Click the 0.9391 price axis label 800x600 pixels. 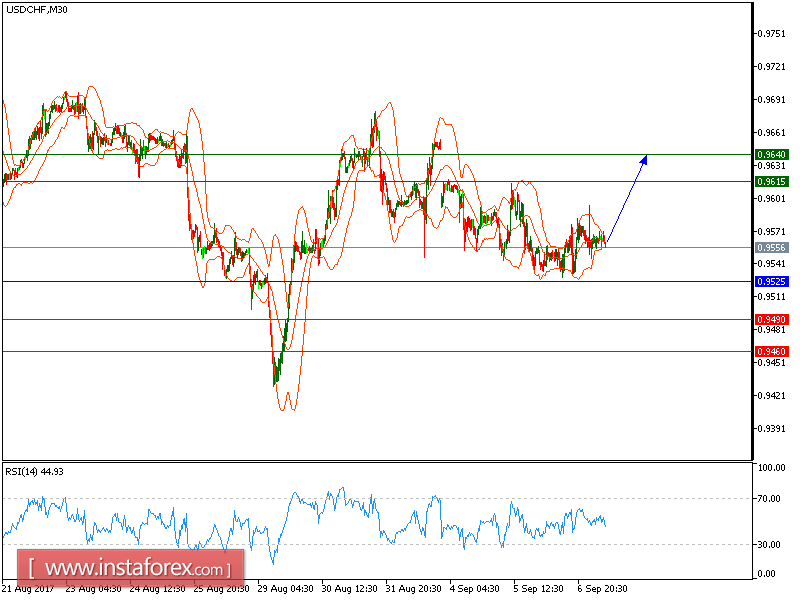tap(770, 429)
